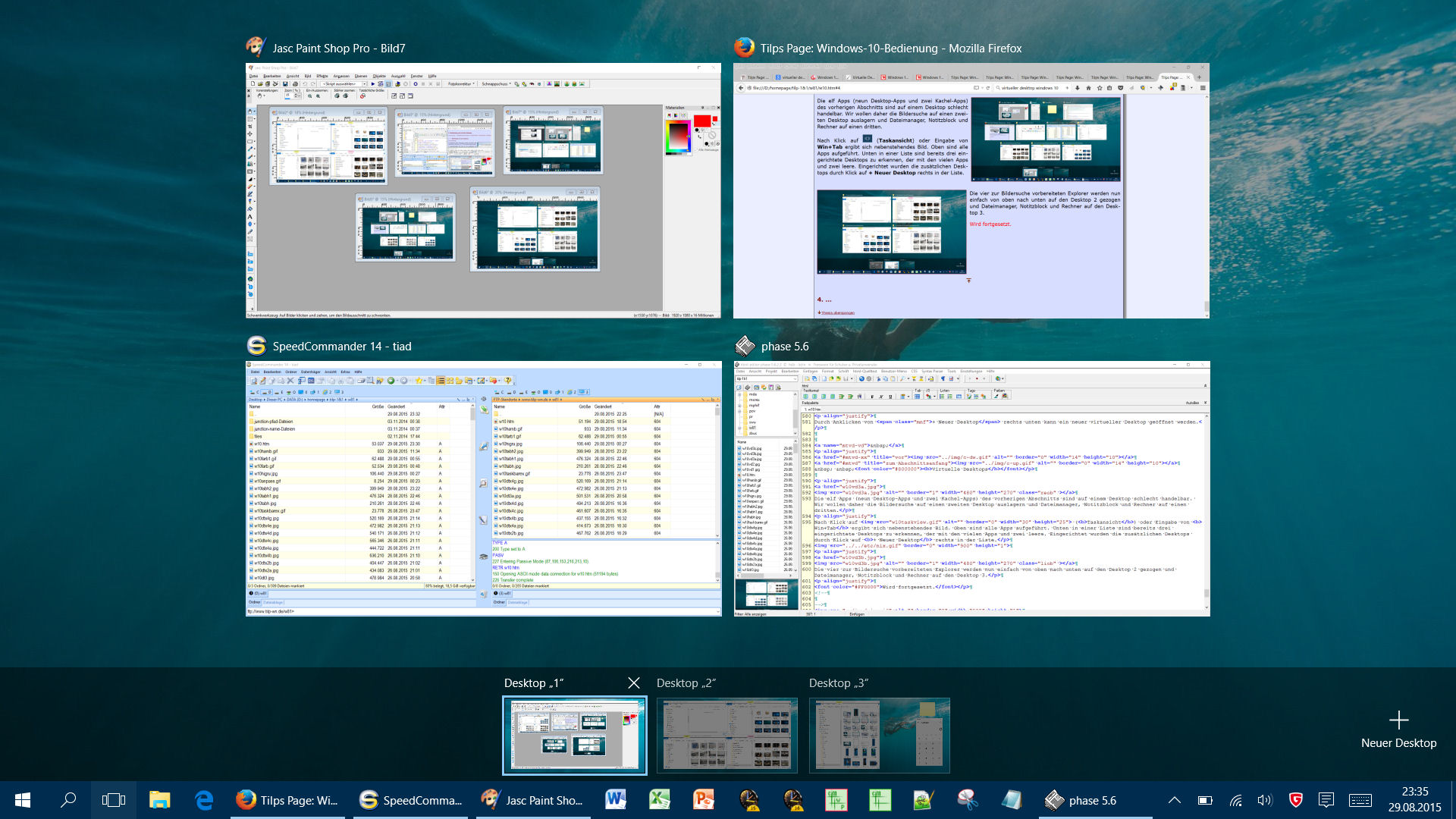The width and height of the screenshot is (1456, 819).
Task: Switch to the Mozilla Firefox window preview
Action: pyautogui.click(x=971, y=190)
